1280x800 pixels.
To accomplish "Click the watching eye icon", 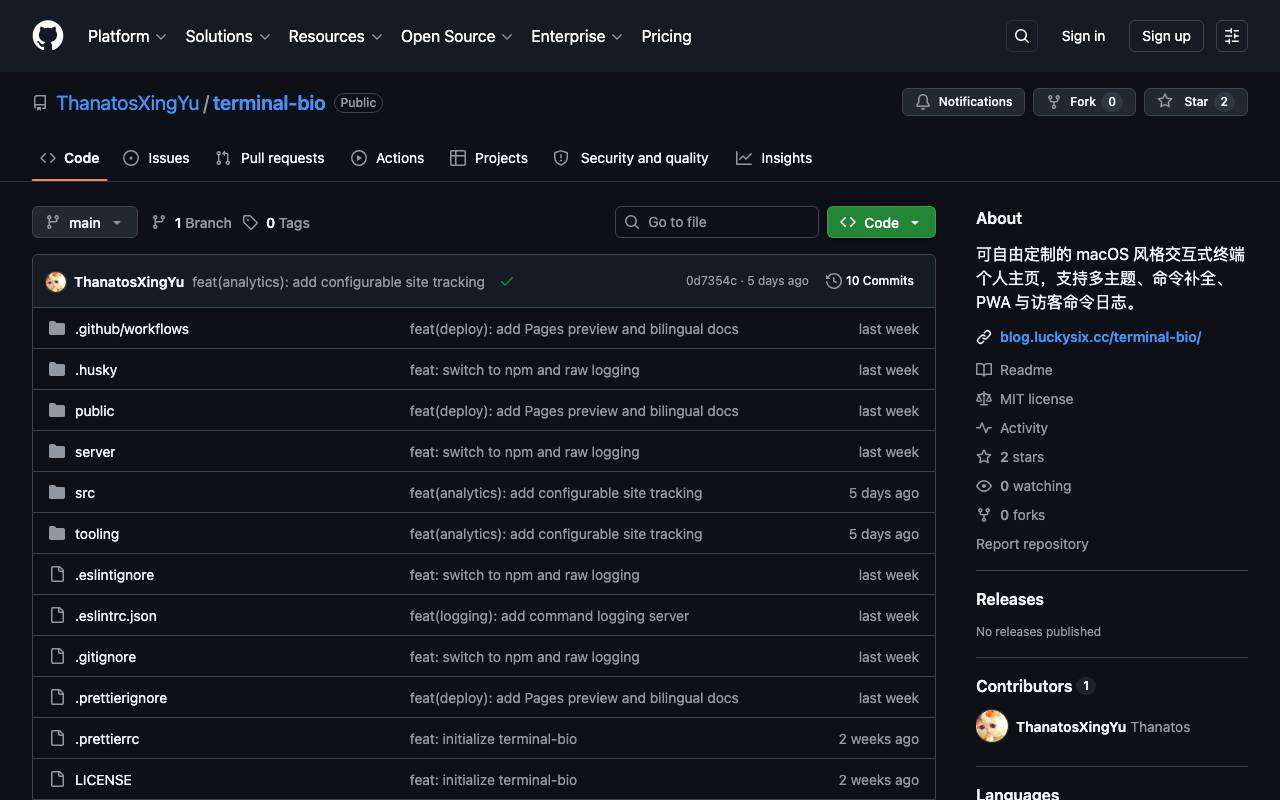I will [x=984, y=486].
